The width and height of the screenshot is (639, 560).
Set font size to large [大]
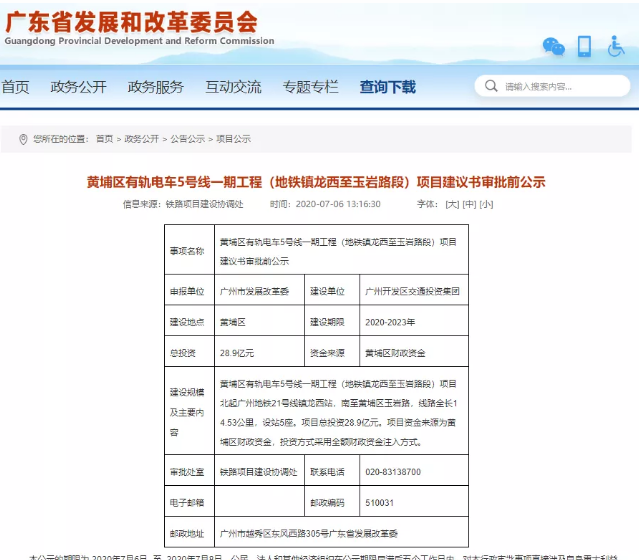click(x=452, y=204)
